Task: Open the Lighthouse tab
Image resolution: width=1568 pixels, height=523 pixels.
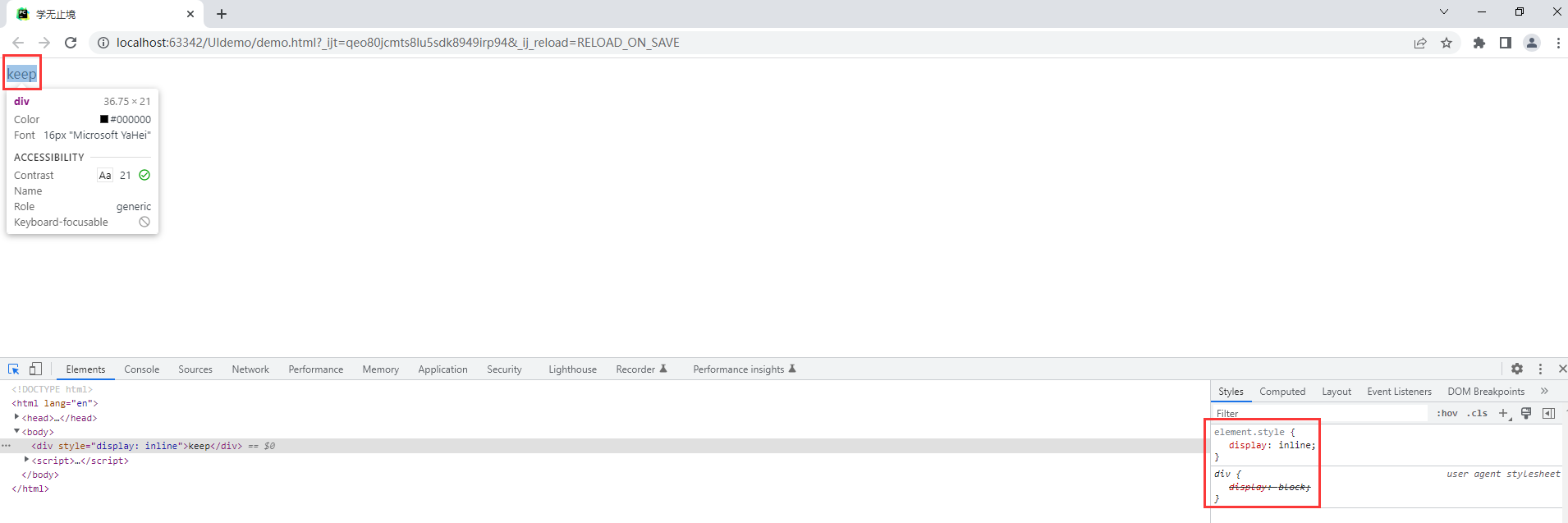Action: point(572,369)
